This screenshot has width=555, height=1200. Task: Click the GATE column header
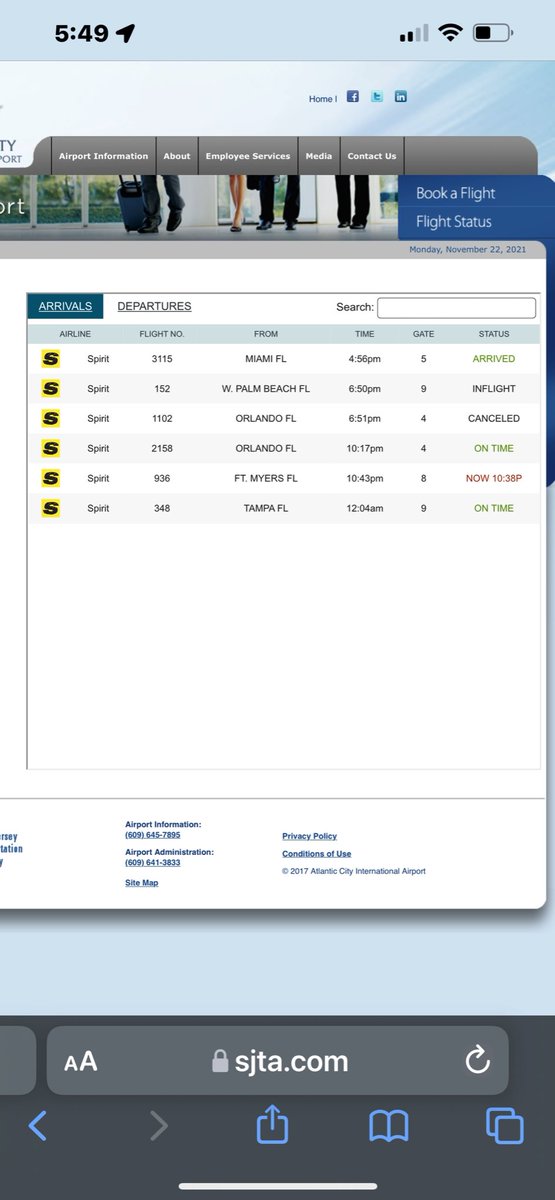pos(424,334)
